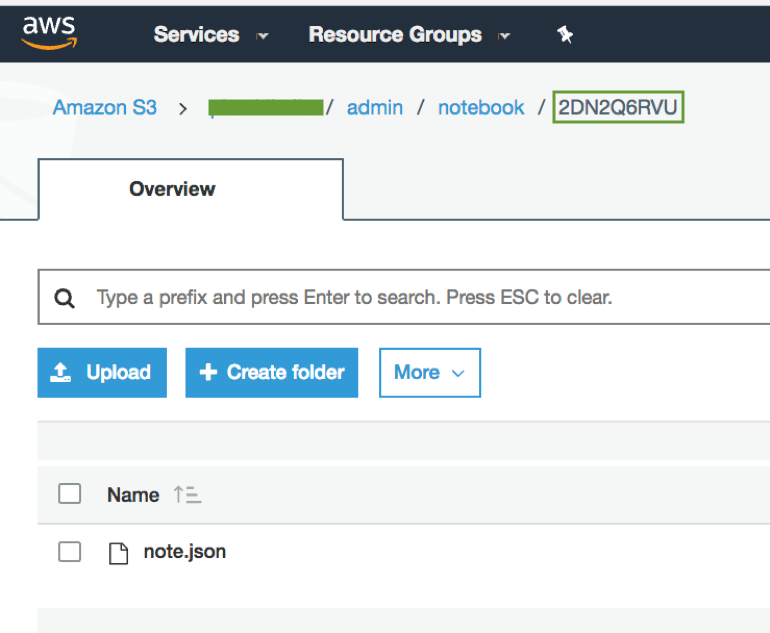This screenshot has height=633, width=770.
Task: Click the note.json file icon
Action: (x=118, y=552)
